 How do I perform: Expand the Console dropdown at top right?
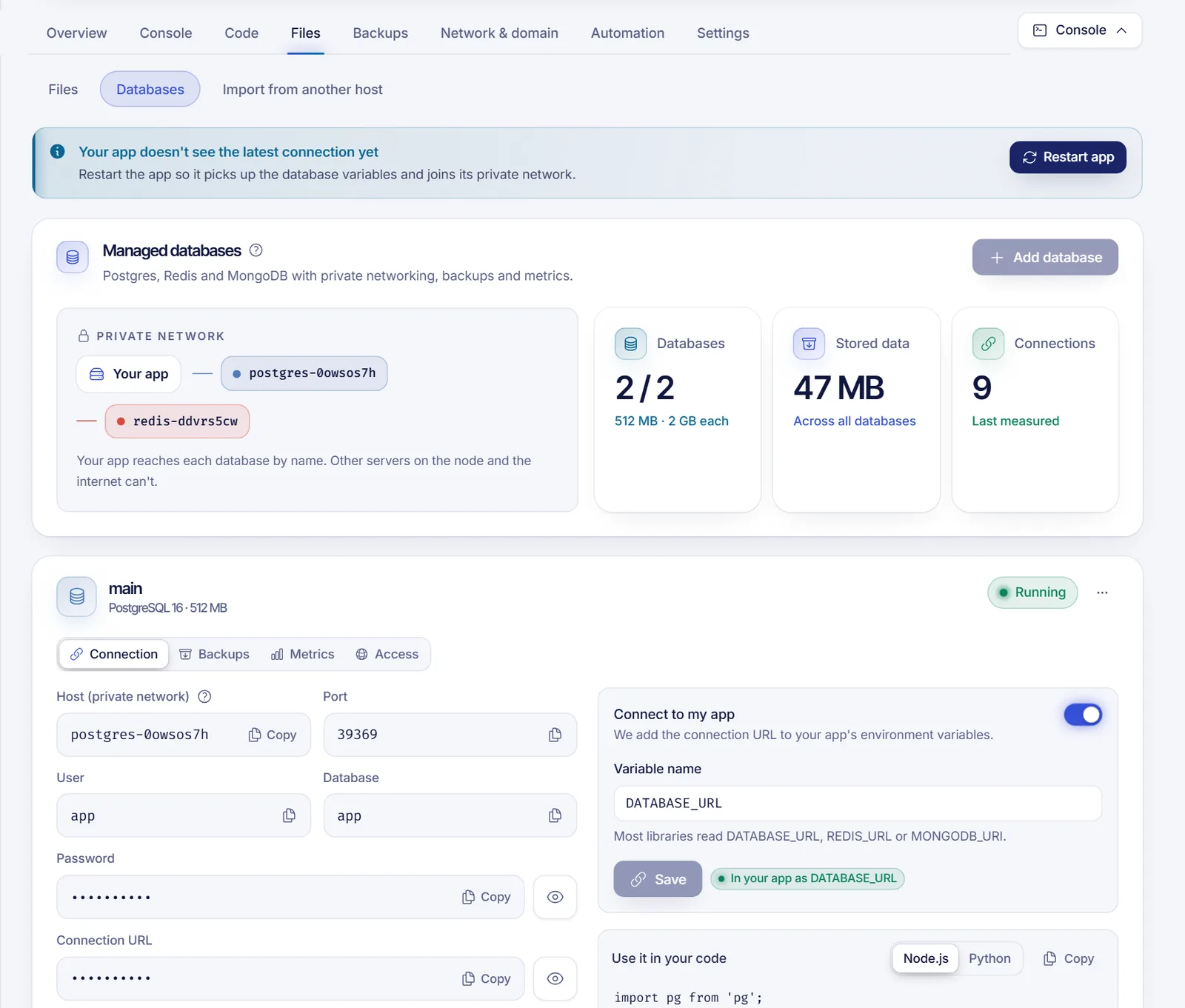point(1080,30)
